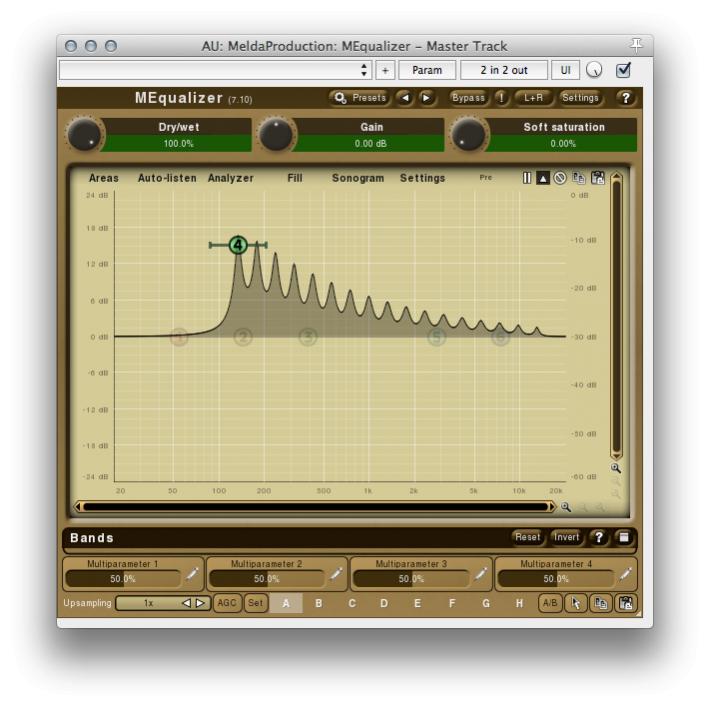The height and width of the screenshot is (707, 710).
Task: Open the Sonogram menu
Action: point(358,178)
